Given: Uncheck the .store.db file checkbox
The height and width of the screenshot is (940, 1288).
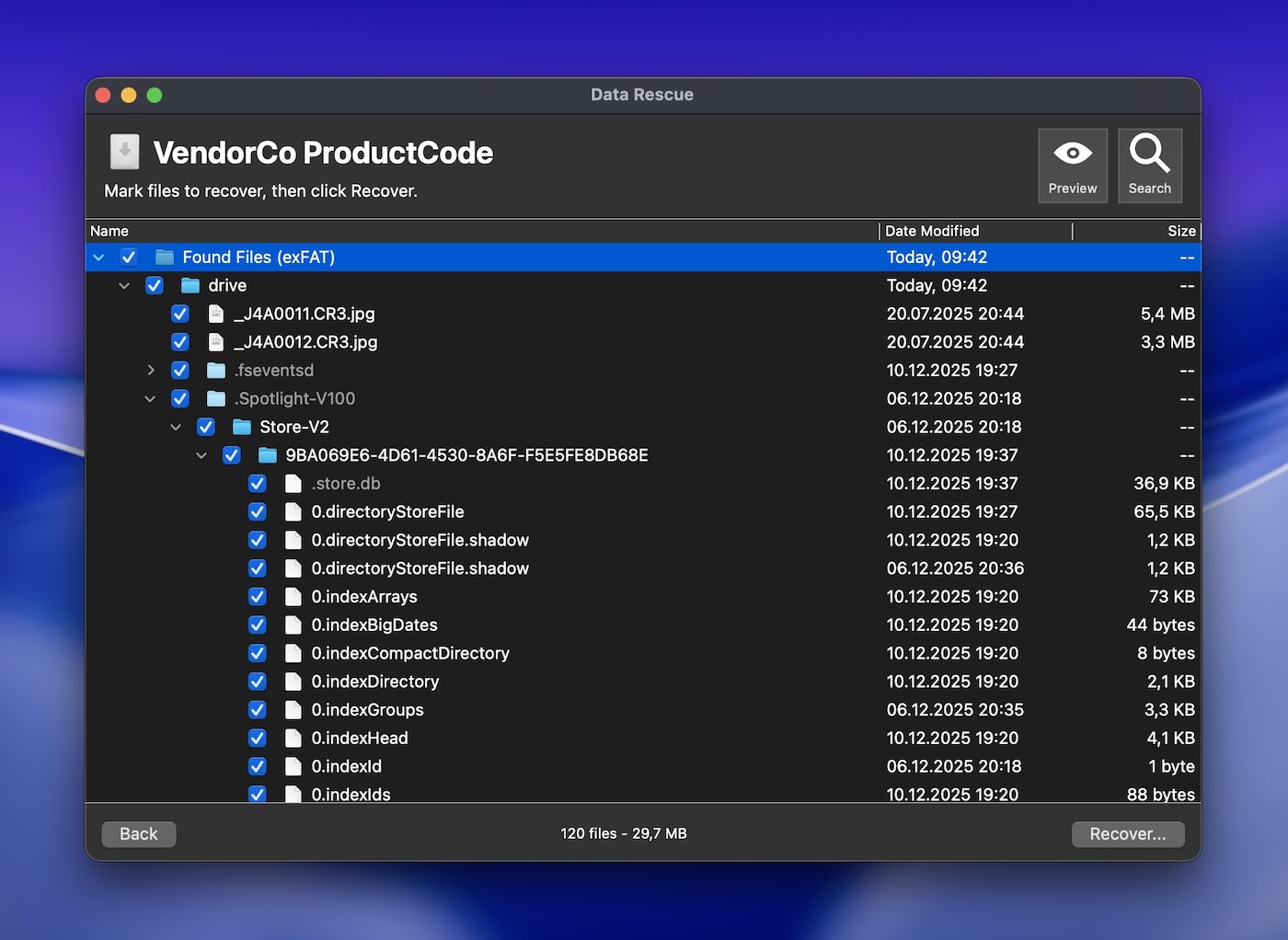Looking at the screenshot, I should [x=258, y=485].
